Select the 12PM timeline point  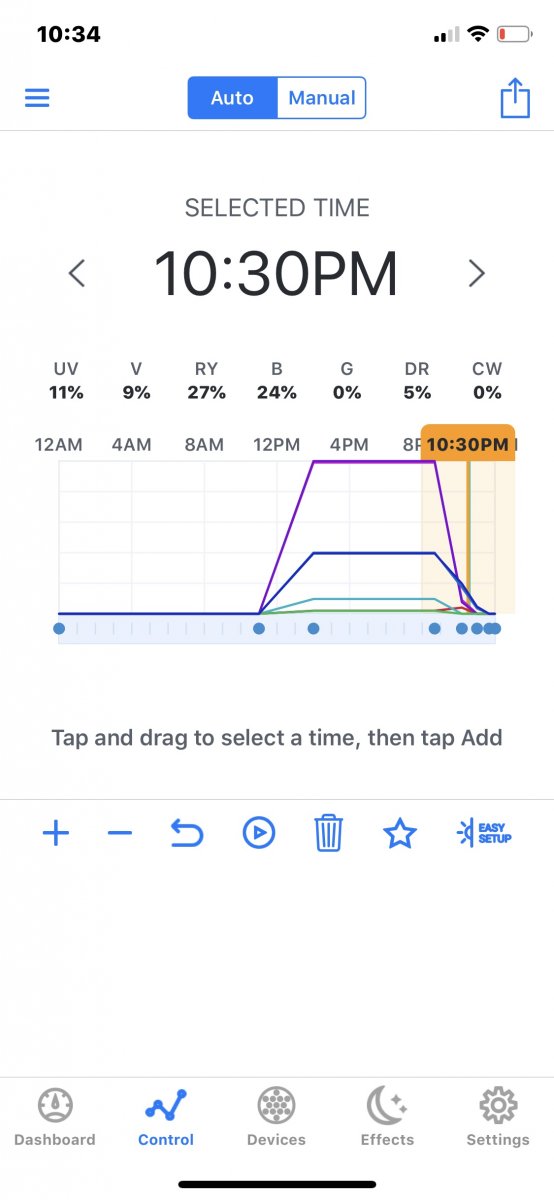tap(259, 628)
